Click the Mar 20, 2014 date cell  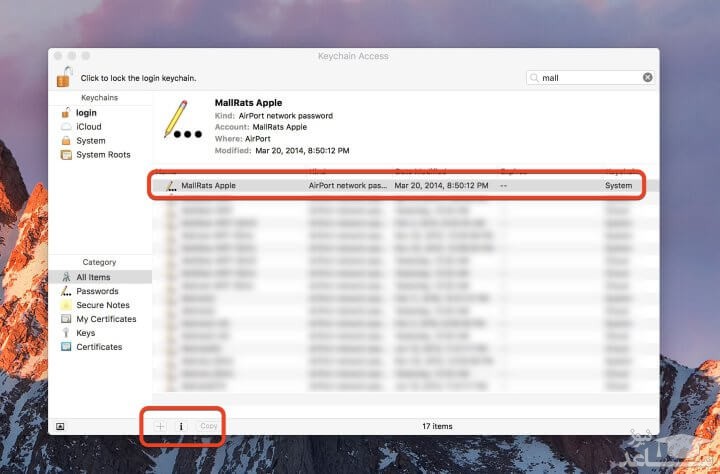click(x=441, y=186)
